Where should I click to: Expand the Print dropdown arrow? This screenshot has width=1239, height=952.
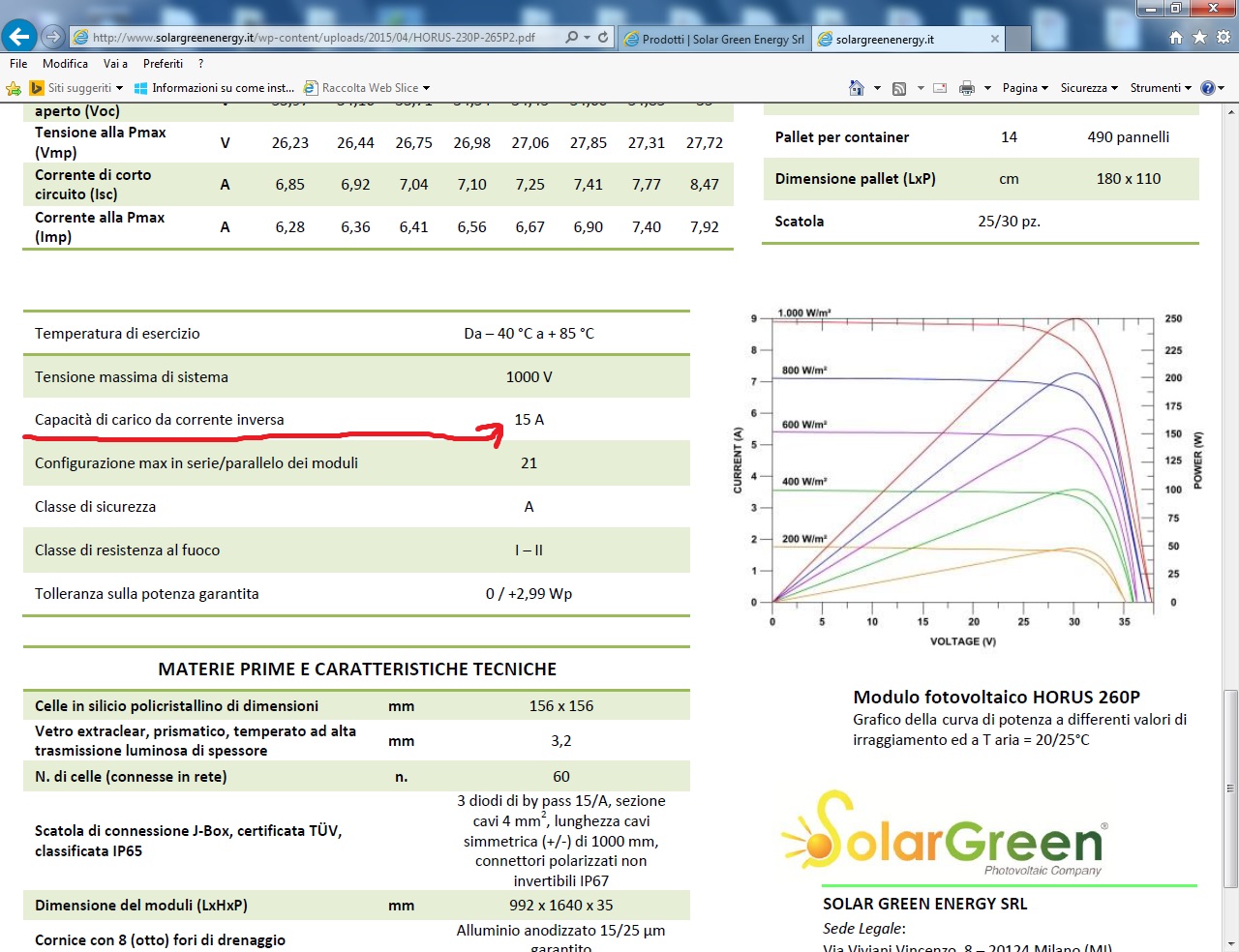tap(987, 88)
